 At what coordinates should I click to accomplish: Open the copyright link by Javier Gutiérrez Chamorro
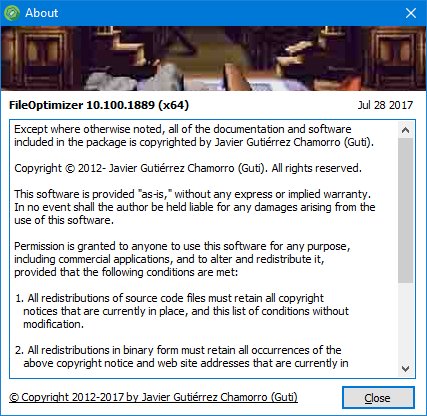pos(153,397)
